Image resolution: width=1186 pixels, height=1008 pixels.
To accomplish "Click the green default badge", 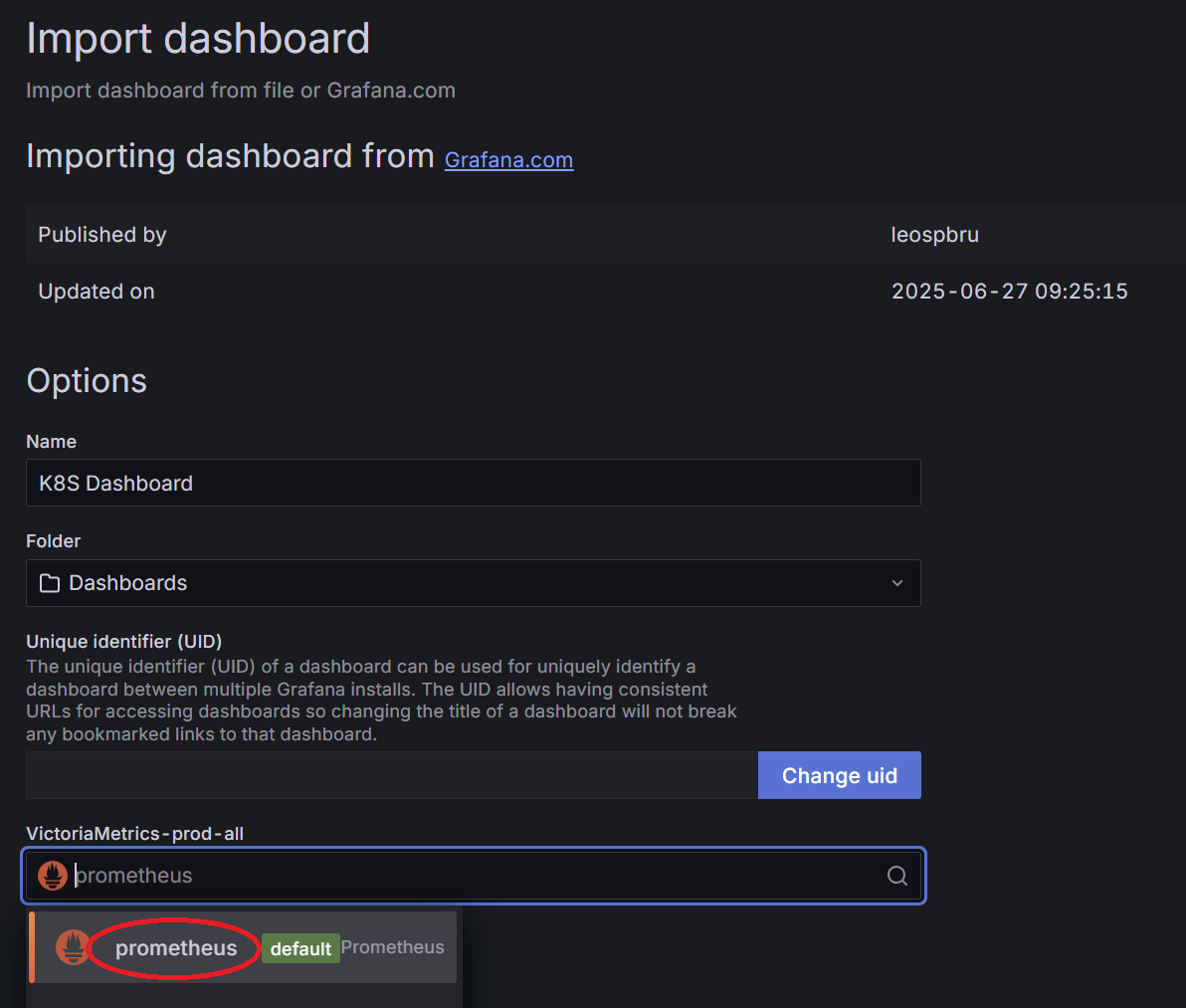I will [x=300, y=948].
